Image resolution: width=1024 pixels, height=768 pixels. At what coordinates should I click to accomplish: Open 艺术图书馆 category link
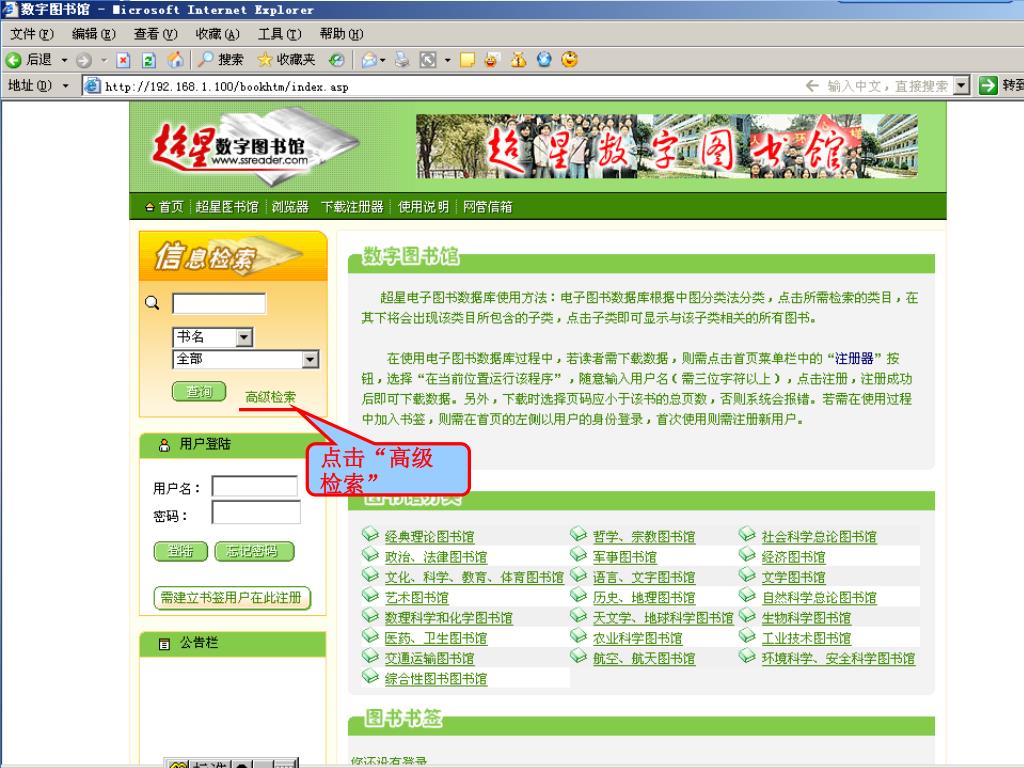[x=416, y=598]
